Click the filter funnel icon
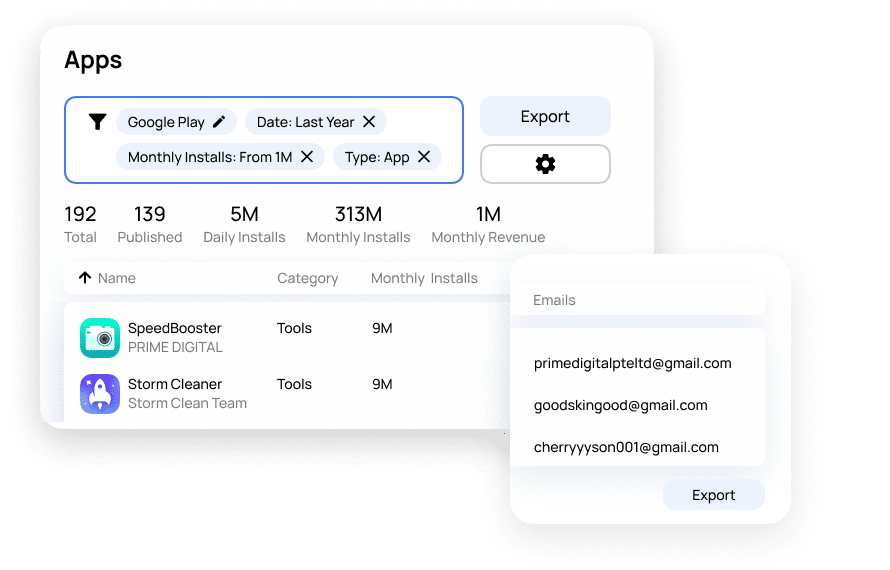890x570 pixels. point(97,122)
